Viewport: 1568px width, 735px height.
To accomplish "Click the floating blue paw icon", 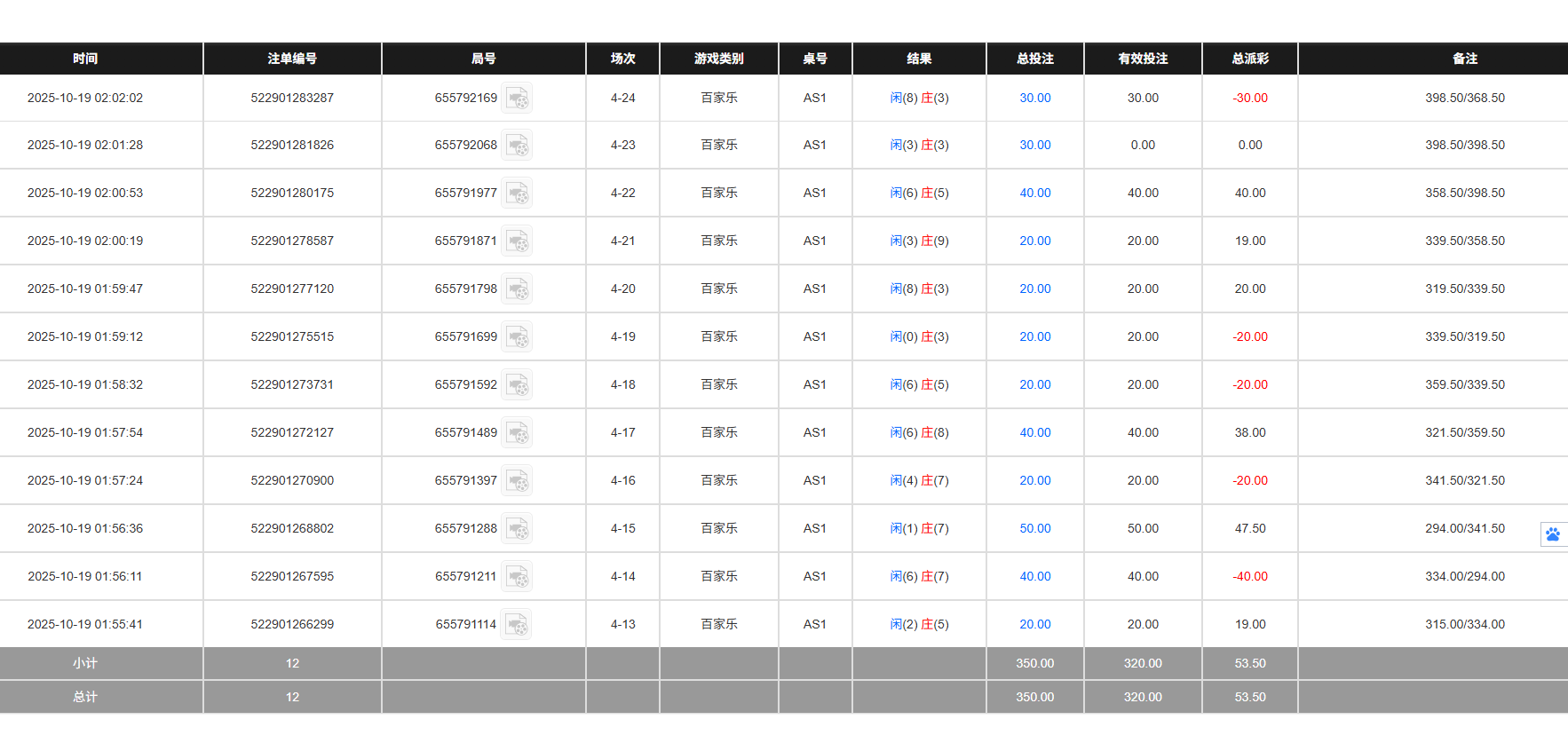I will coord(1551,534).
